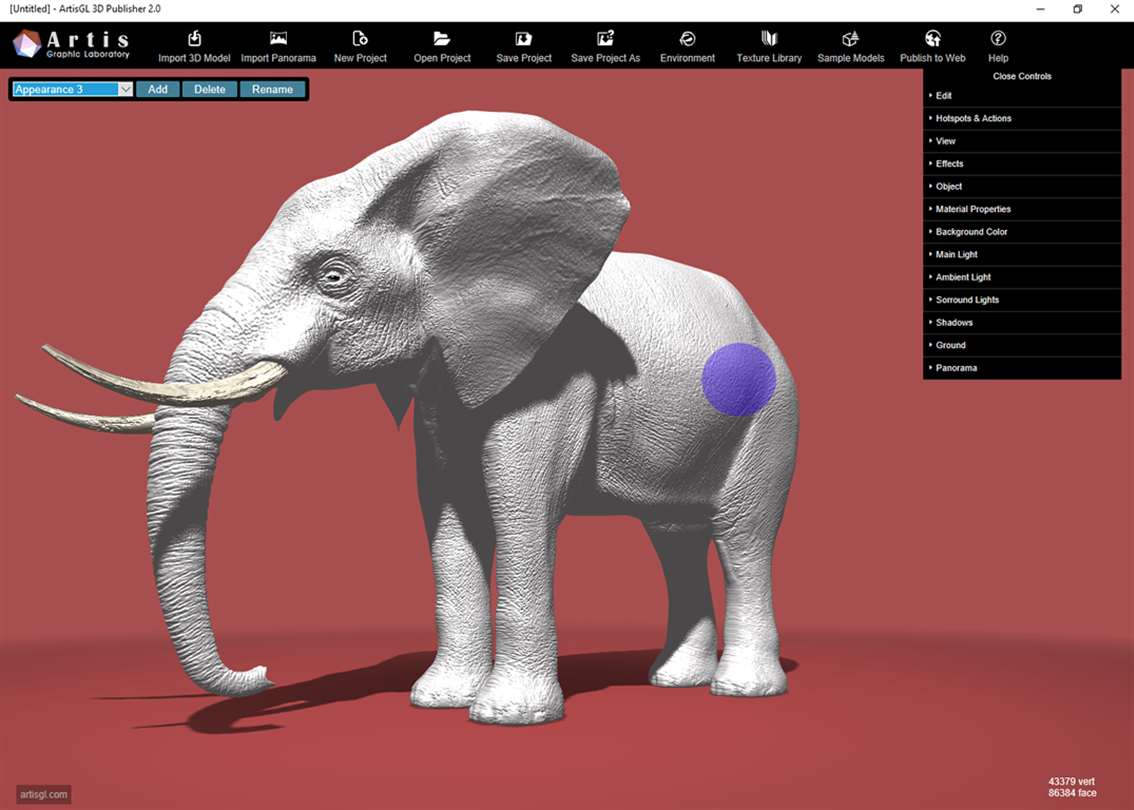Expand the Ambient Light section
The image size is (1134, 810).
(x=1022, y=277)
